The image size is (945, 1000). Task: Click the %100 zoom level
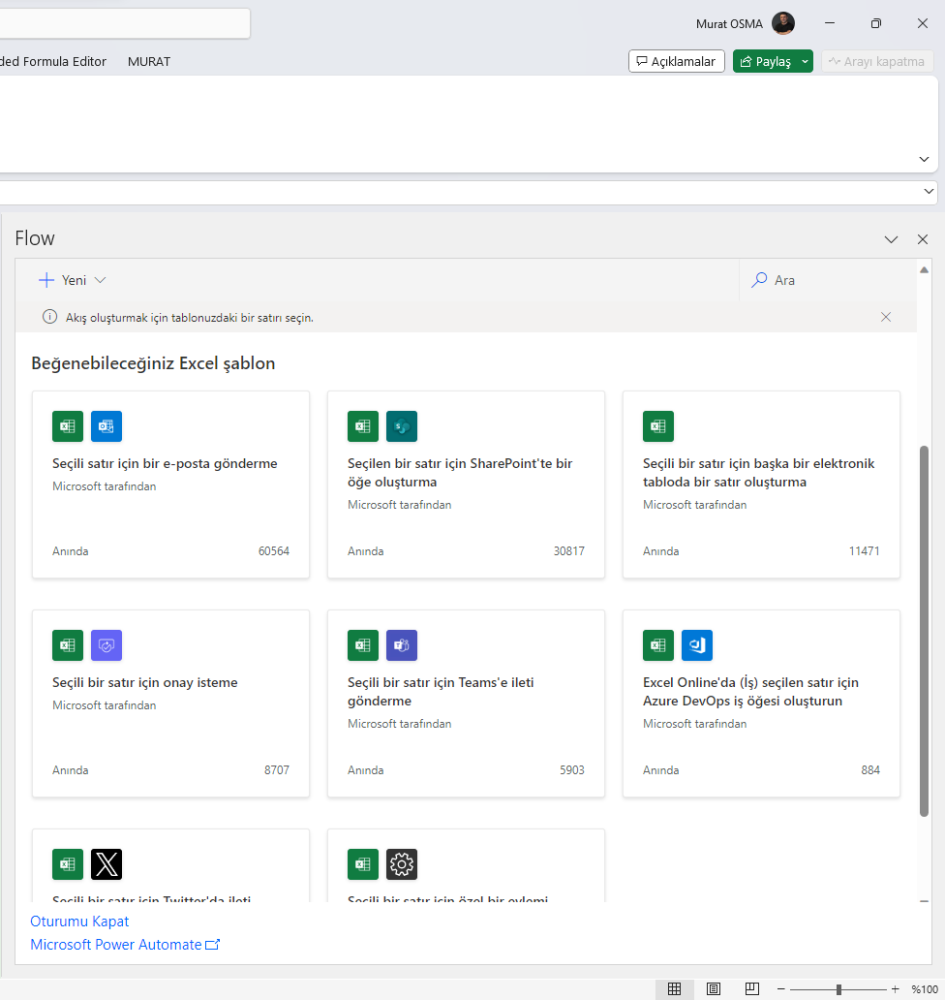click(x=924, y=989)
